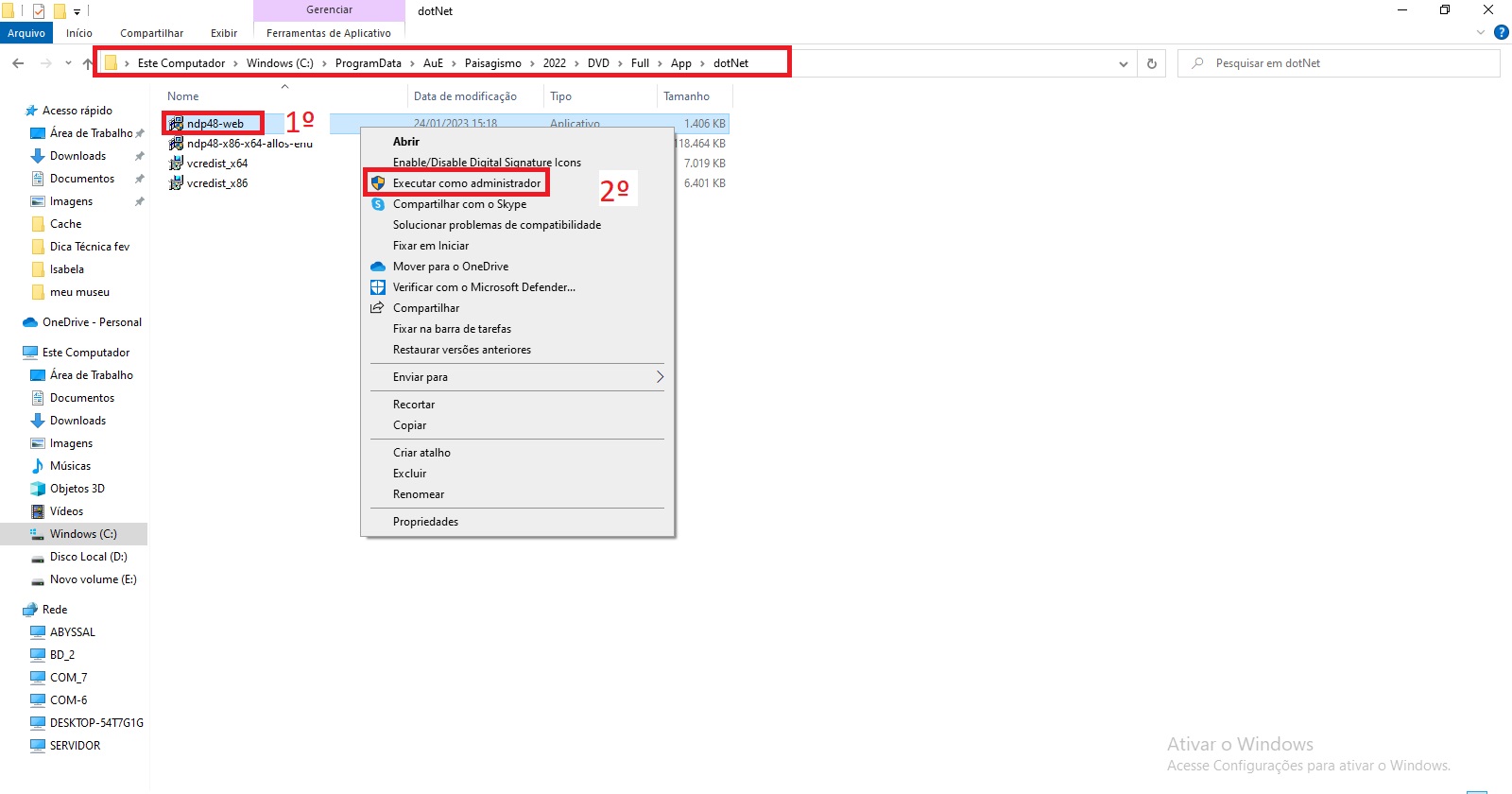The image size is (1512, 794).
Task: Click the vcredist_x64 file icon
Action: pyautogui.click(x=176, y=164)
